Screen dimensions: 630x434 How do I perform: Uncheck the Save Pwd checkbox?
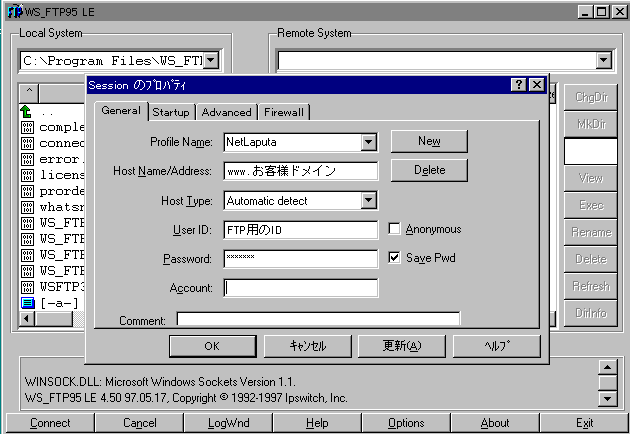394,257
